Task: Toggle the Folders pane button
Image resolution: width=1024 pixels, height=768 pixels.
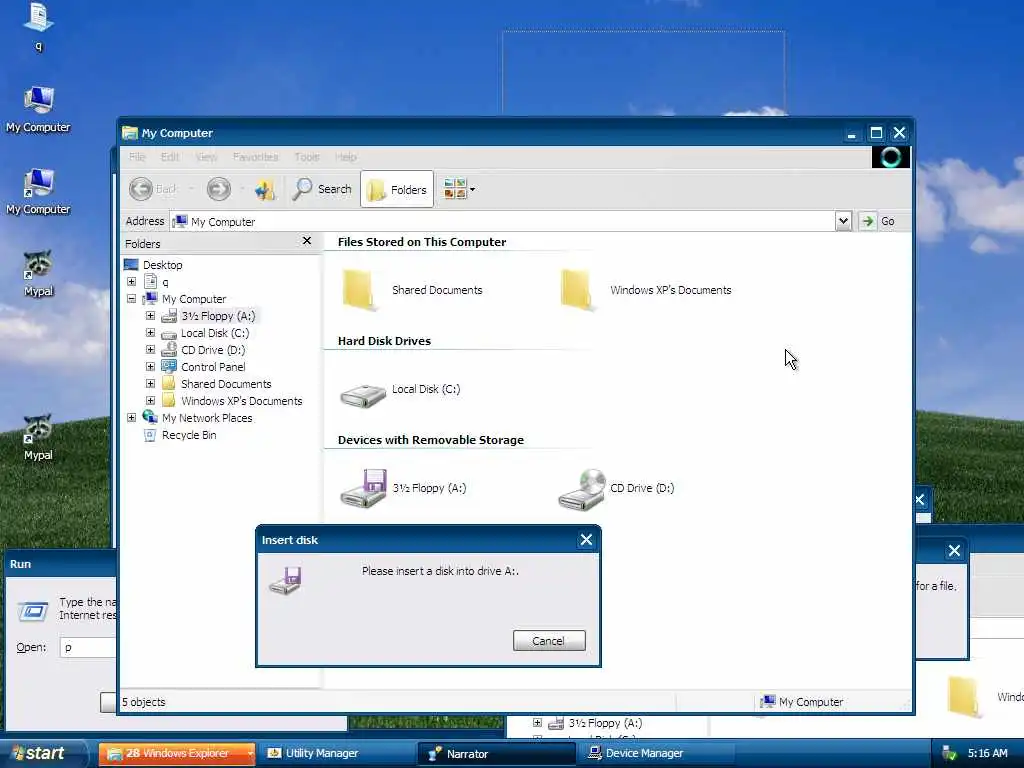Action: coord(397,189)
